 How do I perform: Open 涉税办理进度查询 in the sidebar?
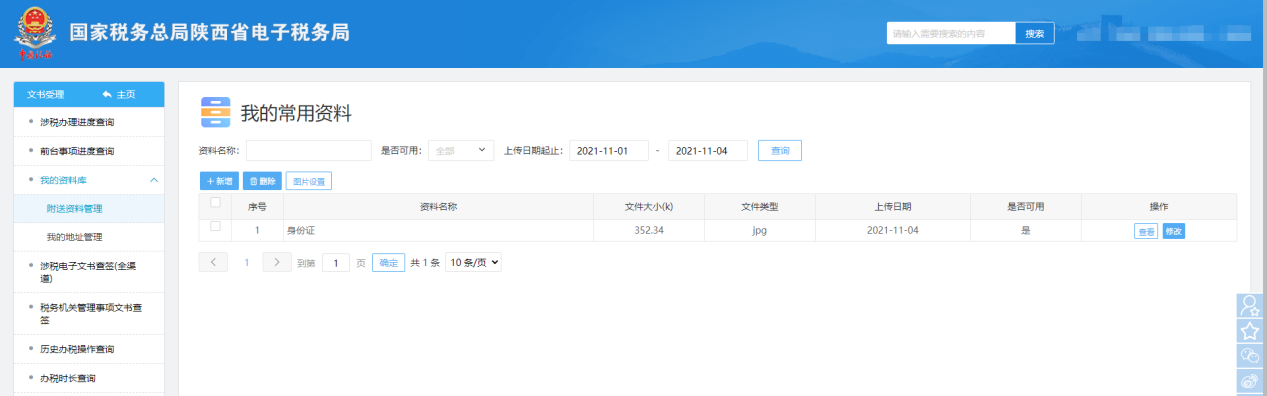(x=77, y=122)
